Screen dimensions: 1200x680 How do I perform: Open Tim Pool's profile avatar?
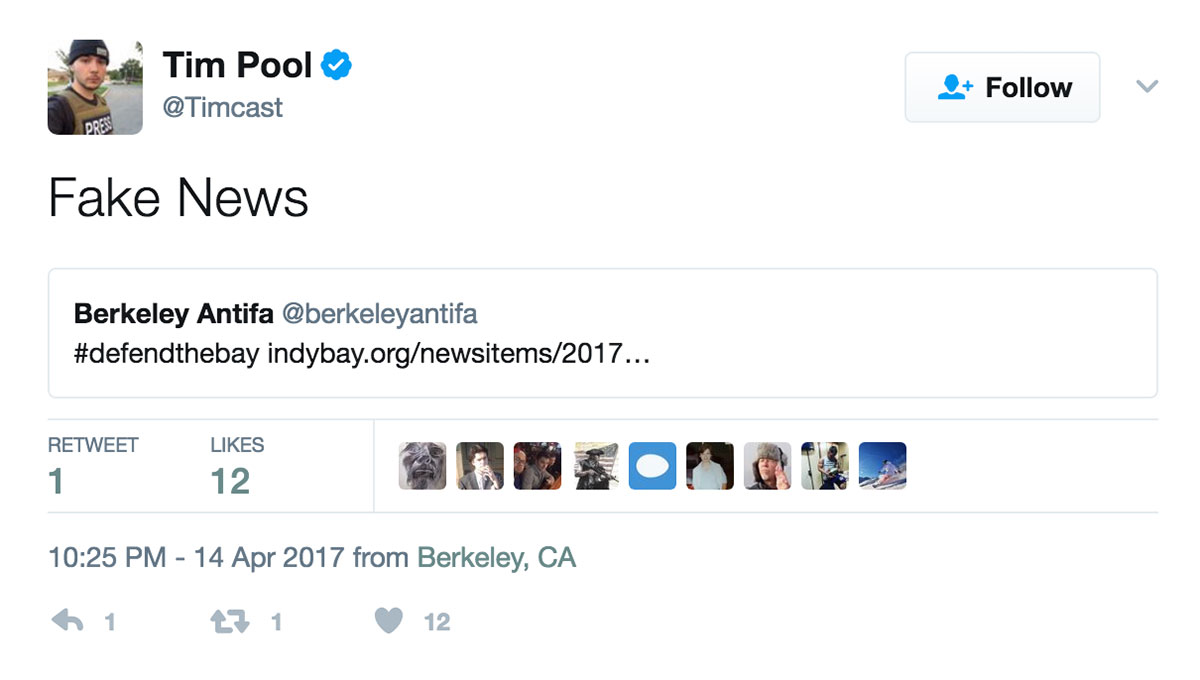point(95,87)
